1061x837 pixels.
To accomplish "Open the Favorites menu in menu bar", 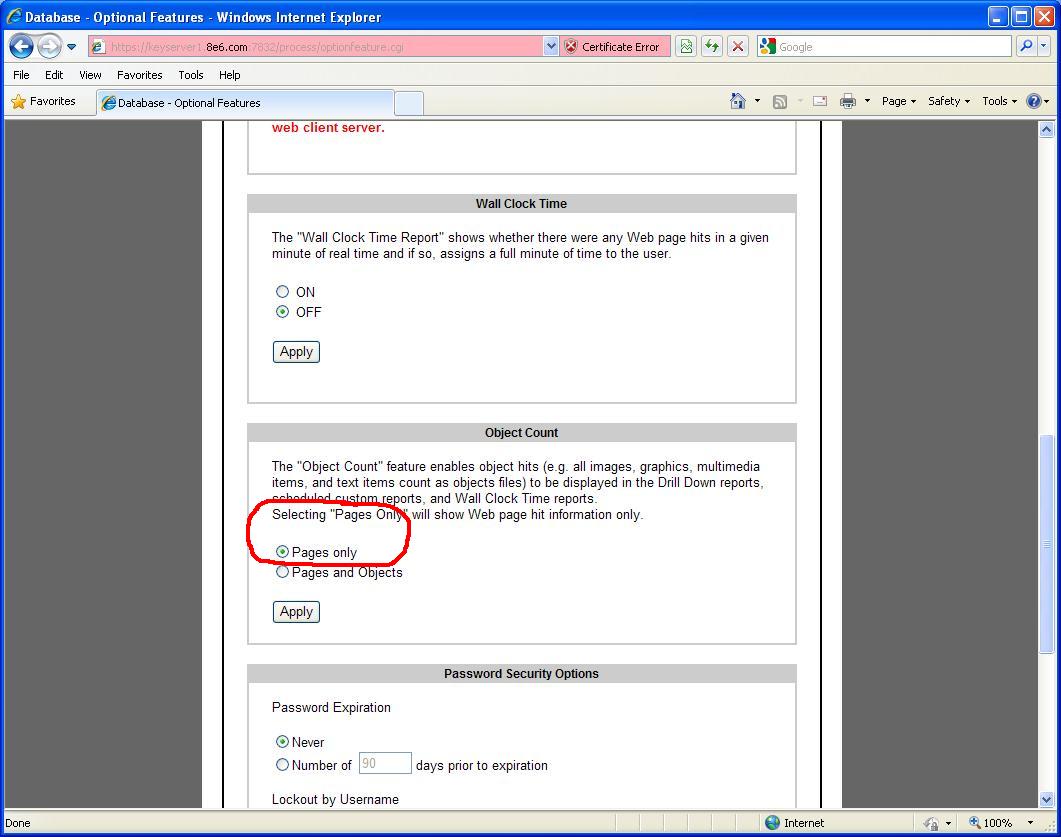I will pyautogui.click(x=139, y=75).
